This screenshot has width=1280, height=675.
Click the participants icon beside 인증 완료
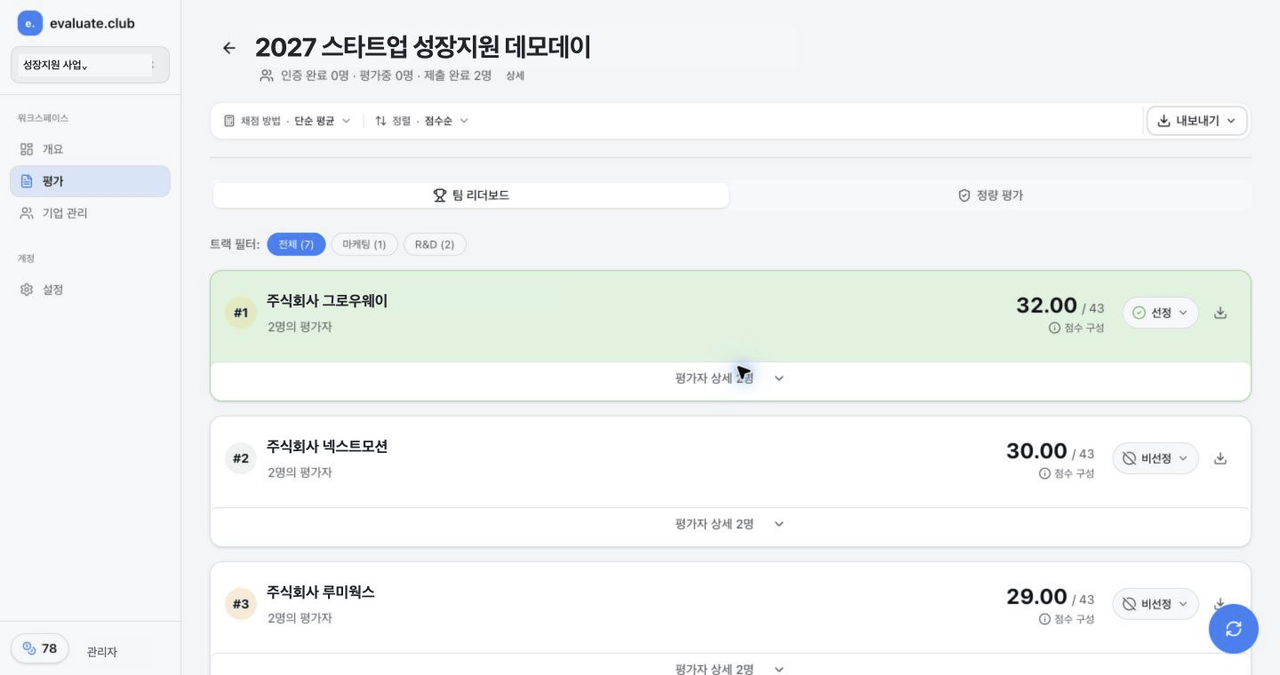pyautogui.click(x=266, y=76)
